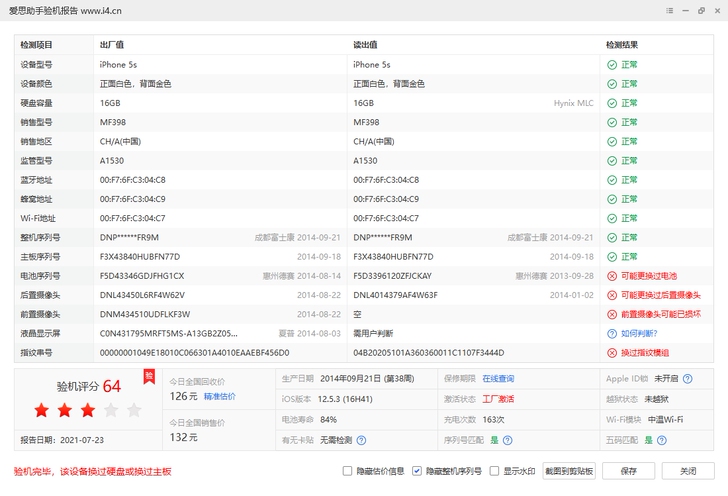Click the 出厂值 column header

112,45
